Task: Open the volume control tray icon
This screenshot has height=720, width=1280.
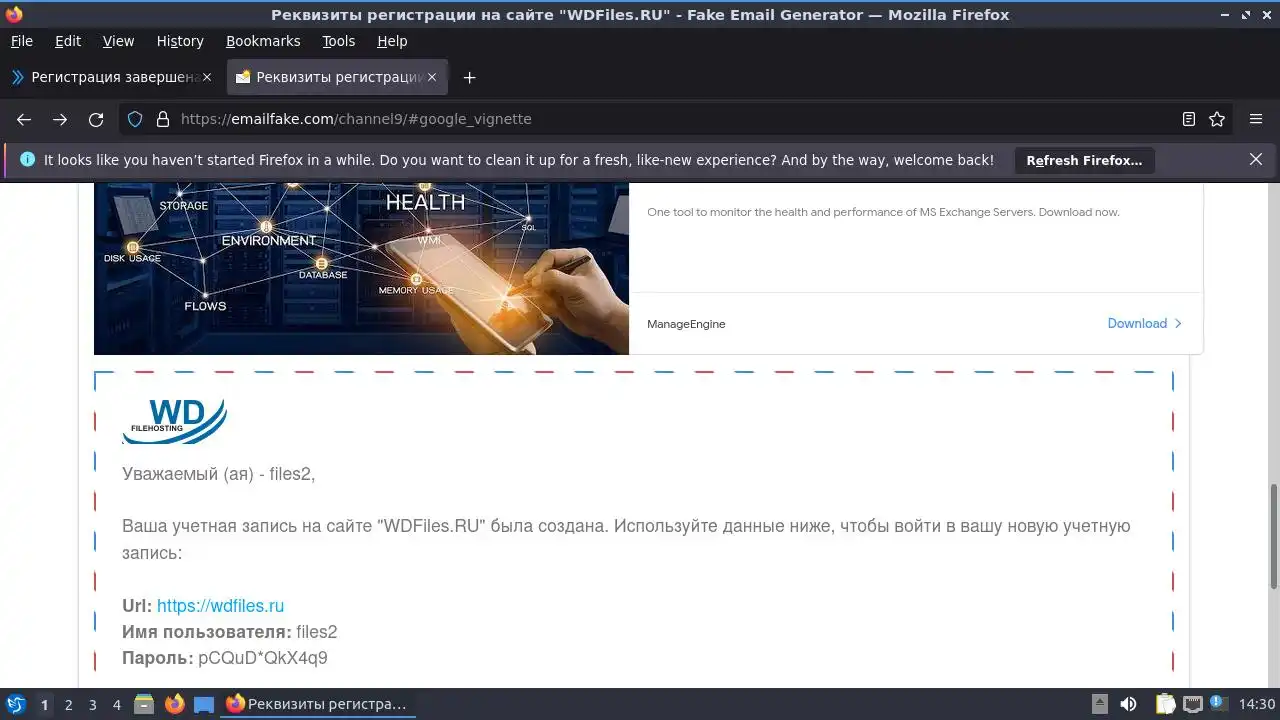Action: click(x=1128, y=704)
